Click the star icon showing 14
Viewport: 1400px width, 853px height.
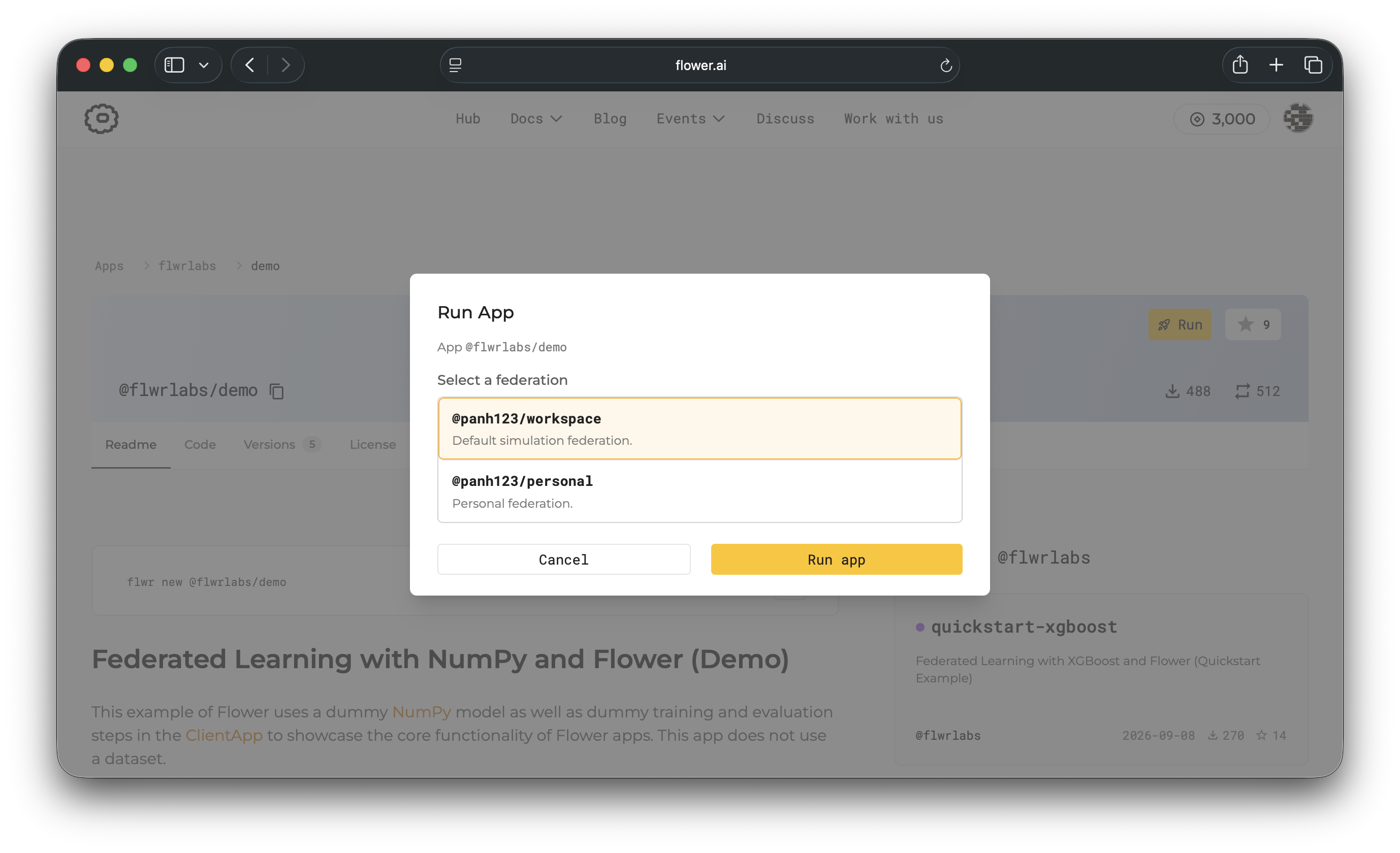[x=1261, y=735]
